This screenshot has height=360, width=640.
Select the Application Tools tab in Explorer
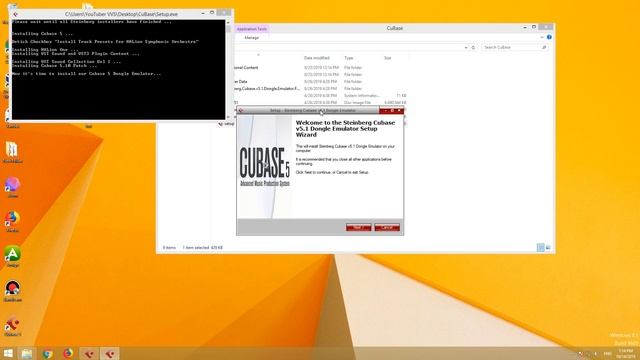point(252,29)
